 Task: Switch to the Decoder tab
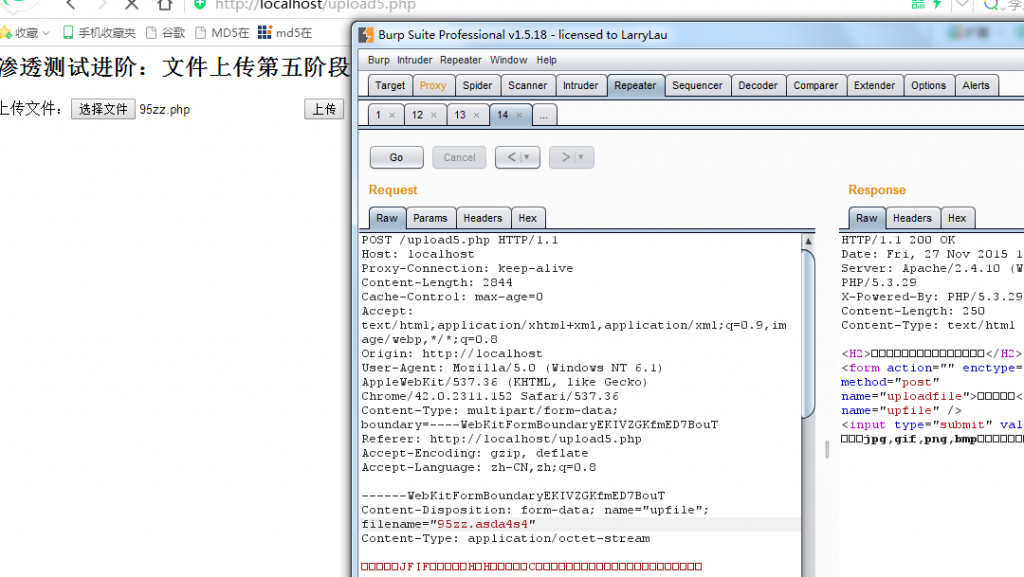click(758, 86)
